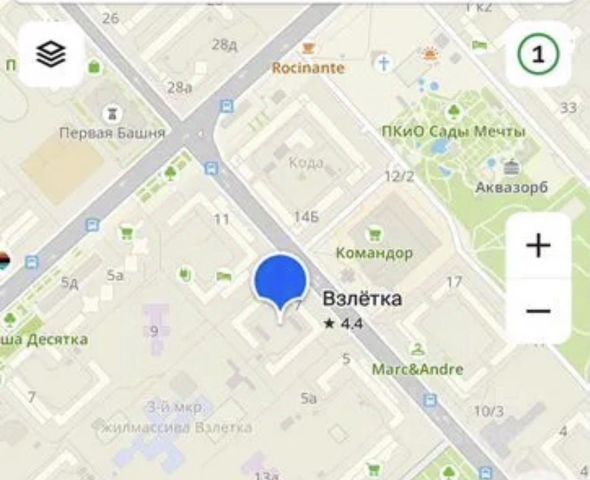Select the bus stop icon near building 28а
The height and width of the screenshot is (480, 590).
(x=227, y=106)
